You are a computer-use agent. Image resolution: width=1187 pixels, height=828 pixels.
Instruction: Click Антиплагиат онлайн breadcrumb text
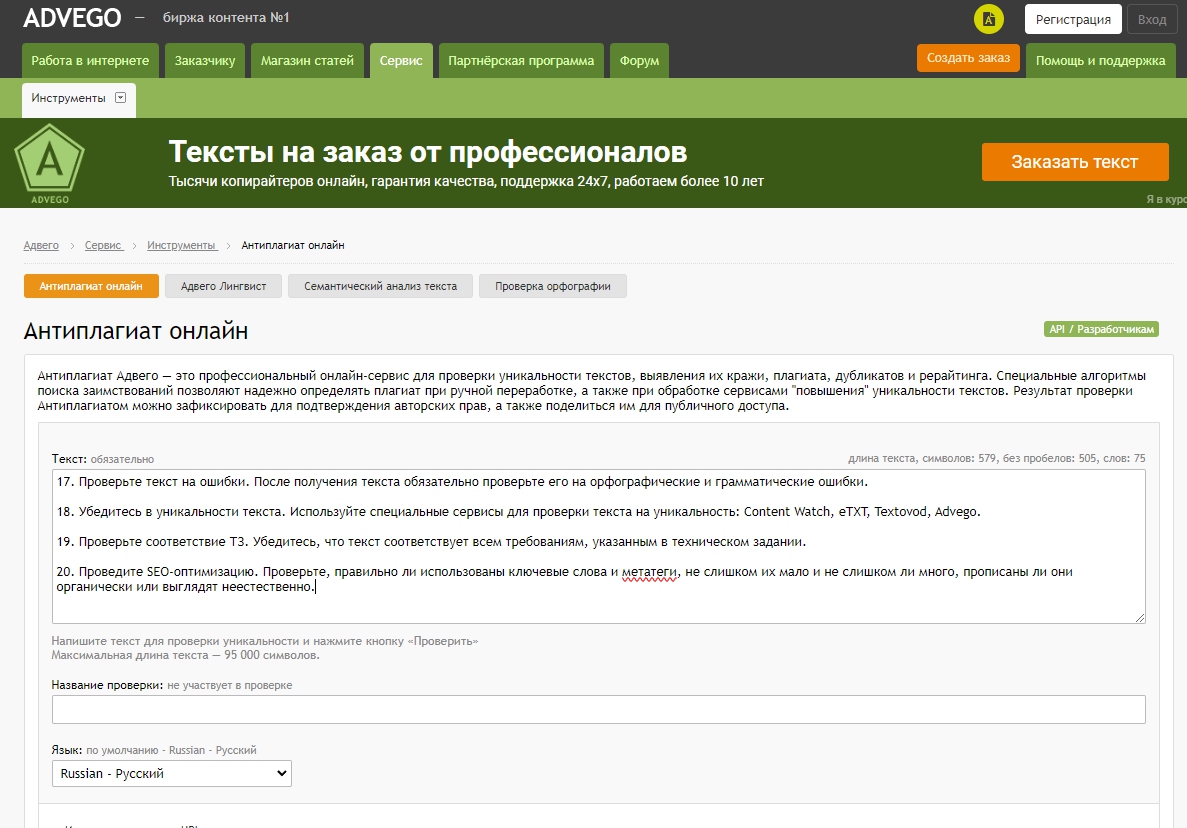[x=293, y=245]
